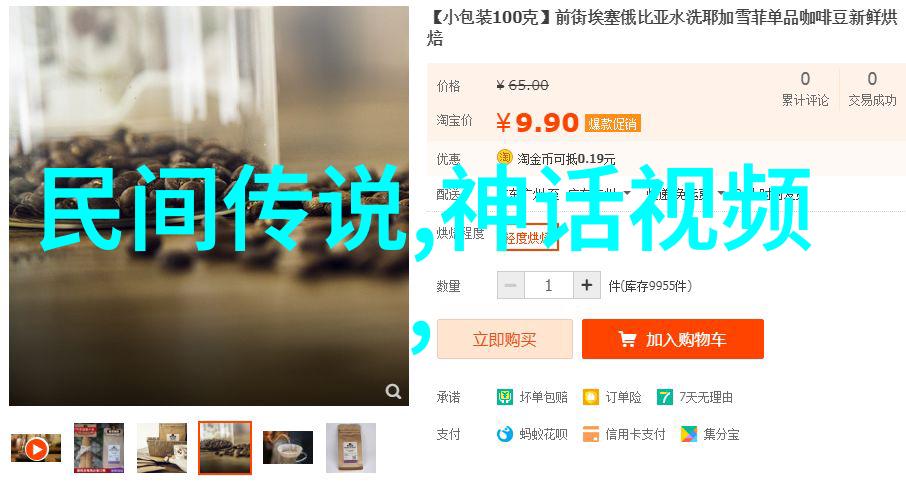This screenshot has width=906, height=486.
Task: Click the Taojinbi gold coin icon
Action: [x=504, y=157]
